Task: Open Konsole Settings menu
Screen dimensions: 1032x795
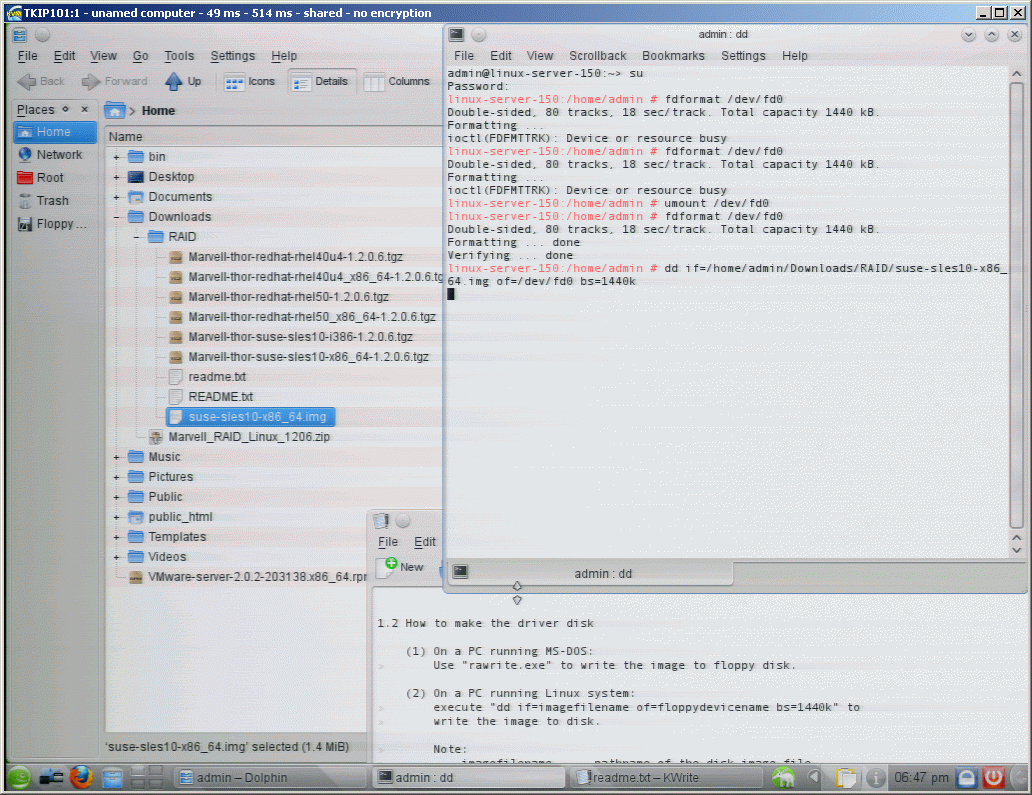Action: tap(743, 56)
